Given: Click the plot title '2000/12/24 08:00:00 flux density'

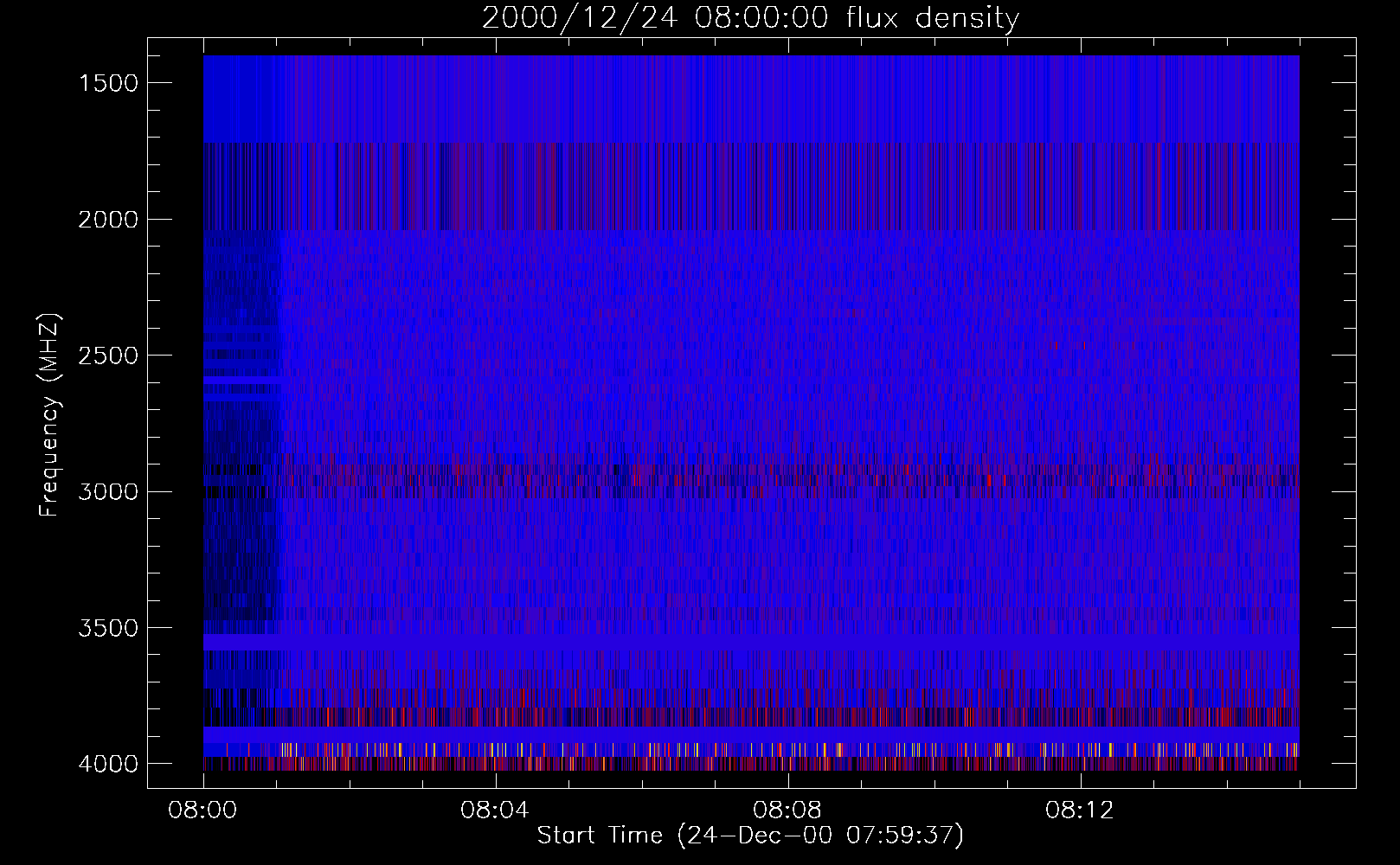Looking at the screenshot, I should pyautogui.click(x=750, y=18).
